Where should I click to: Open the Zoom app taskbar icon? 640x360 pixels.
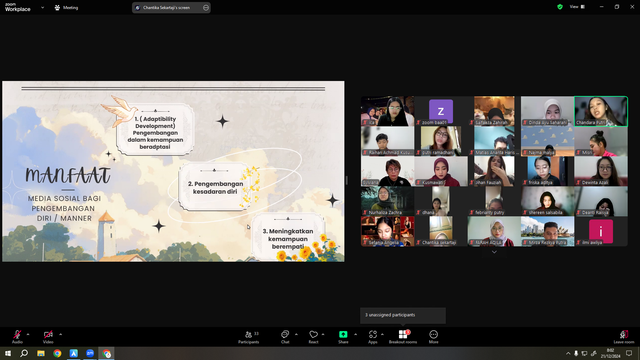coord(90,353)
